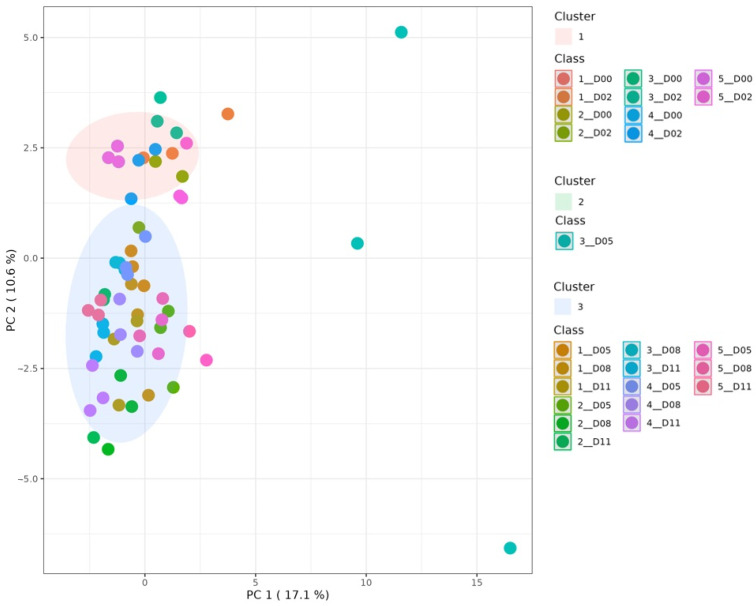Viewport: 756px width, 606px height.
Task: Select the 5__D11 legend swatch
Action: (x=703, y=386)
